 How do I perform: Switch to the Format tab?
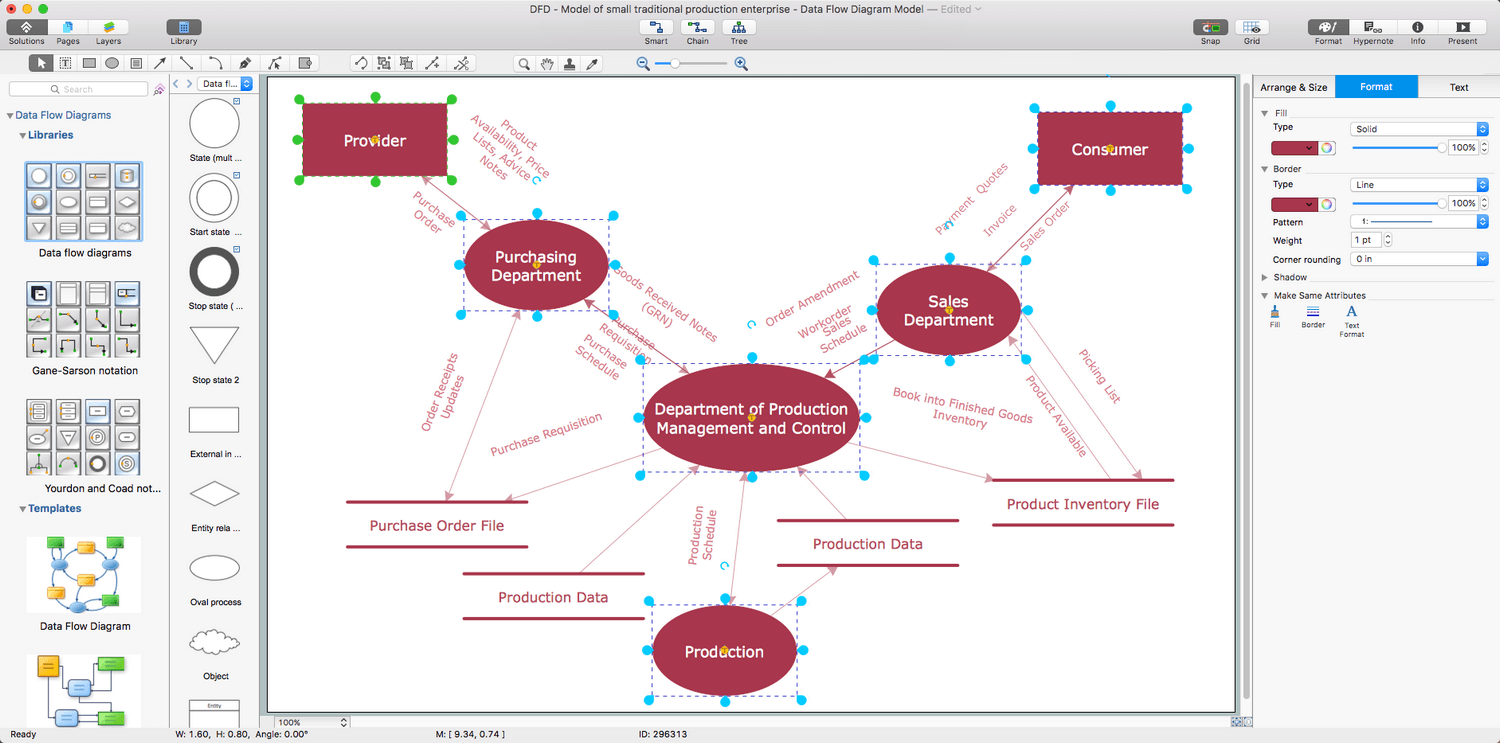(1376, 87)
